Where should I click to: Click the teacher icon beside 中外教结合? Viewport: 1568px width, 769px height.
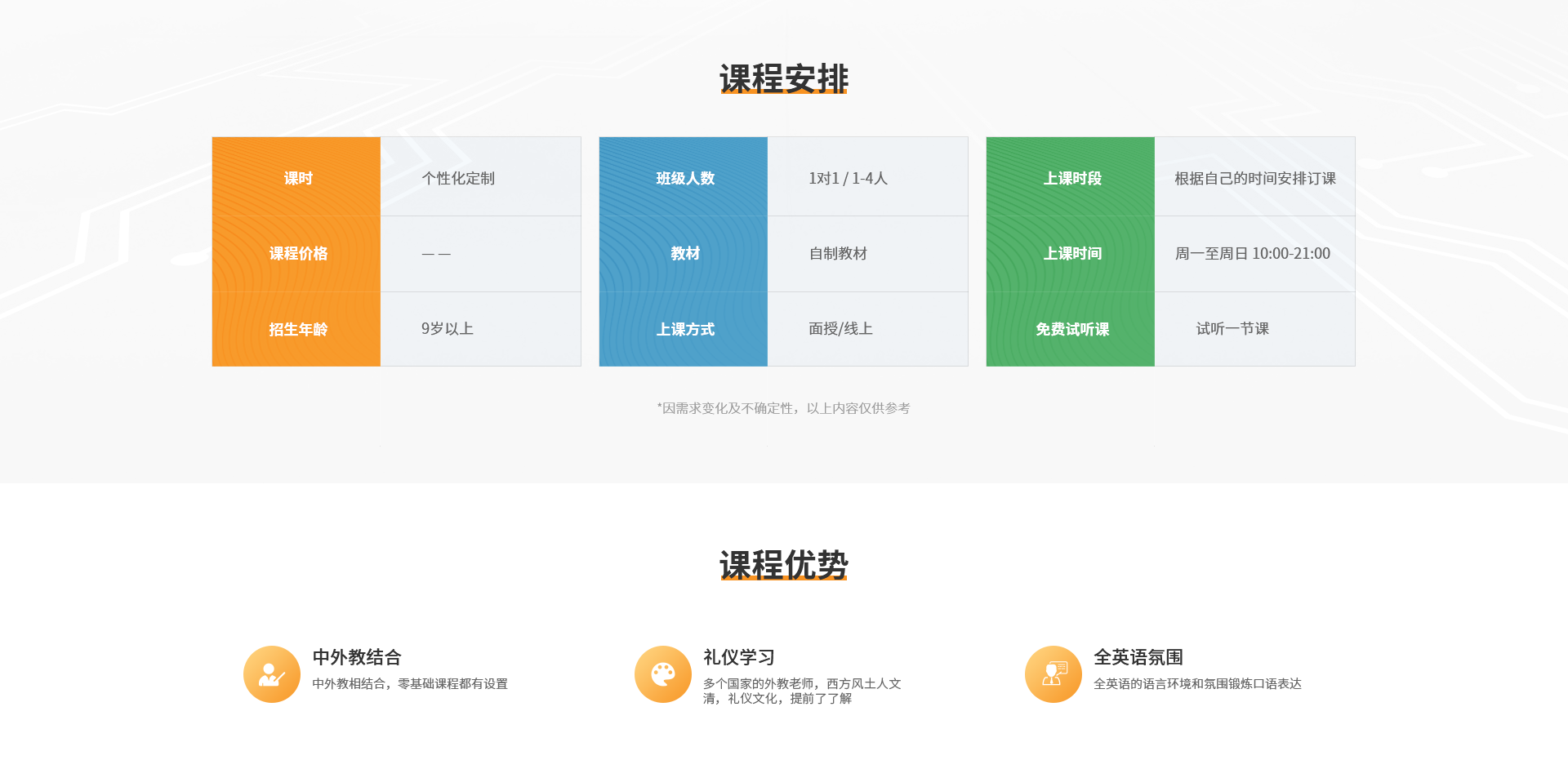[x=272, y=674]
